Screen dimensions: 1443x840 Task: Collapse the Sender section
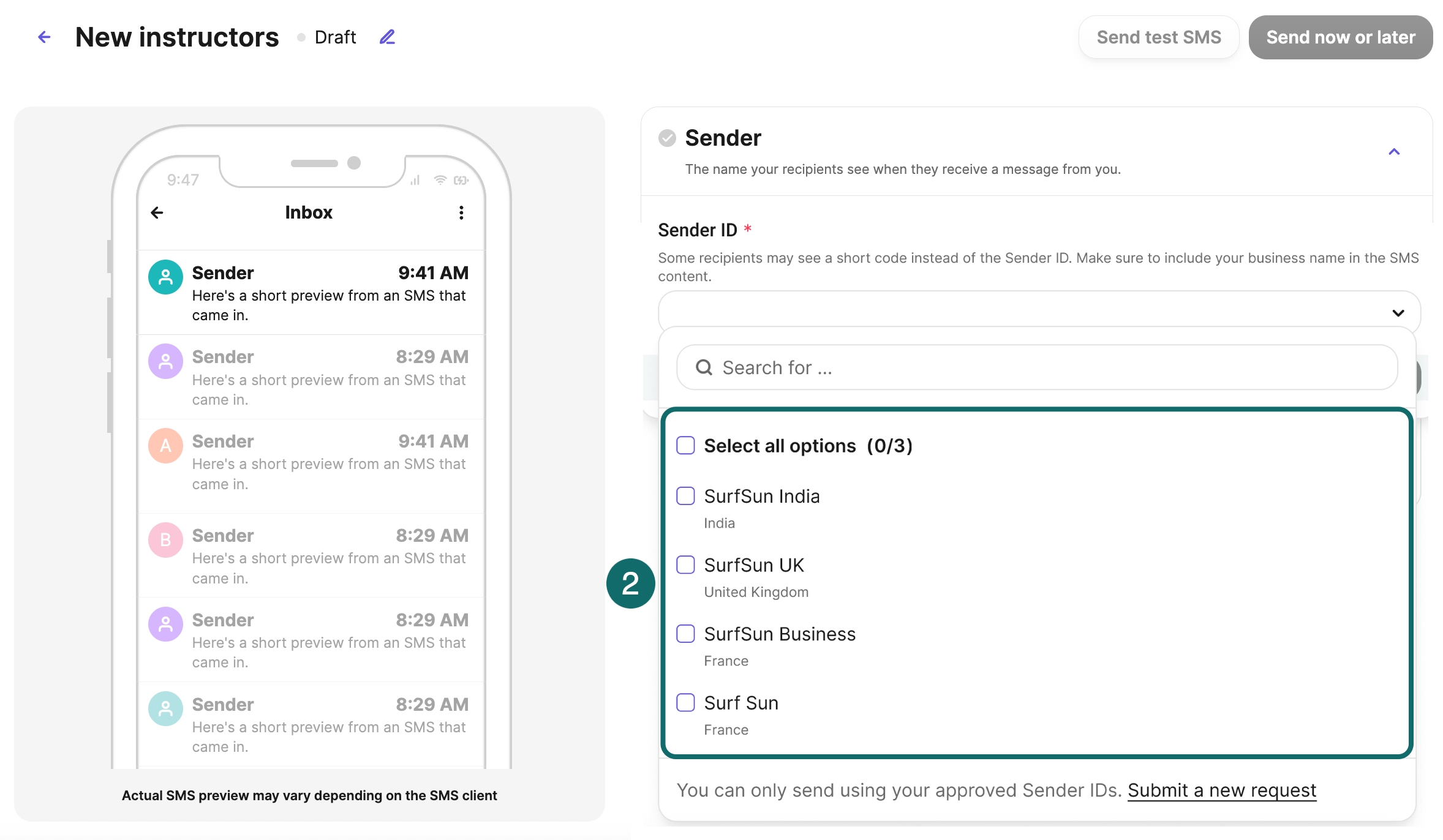click(1395, 152)
